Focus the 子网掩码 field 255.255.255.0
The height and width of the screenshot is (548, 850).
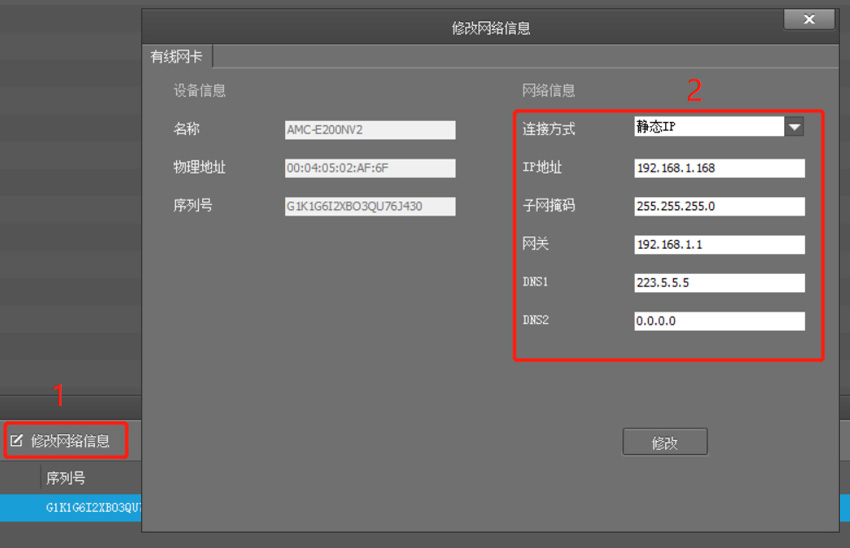pos(719,207)
